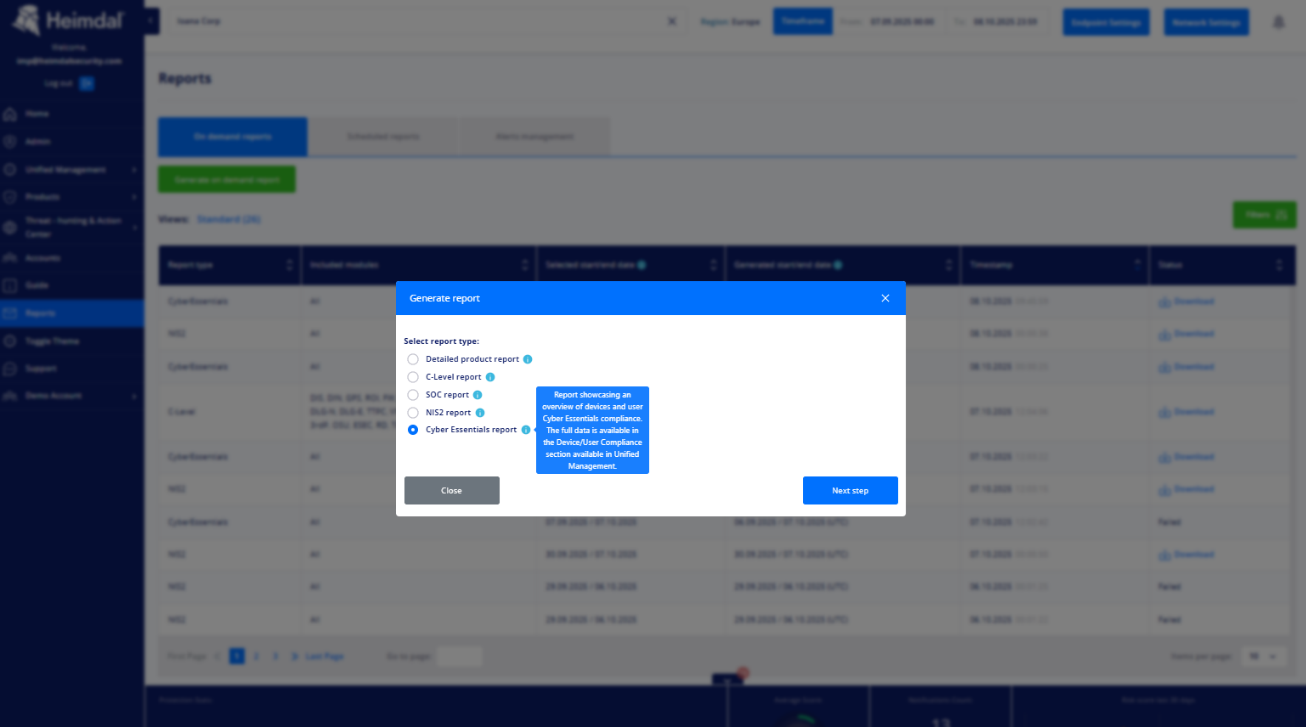Show info for C-Level report
This screenshot has width=1306, height=727.
point(490,377)
